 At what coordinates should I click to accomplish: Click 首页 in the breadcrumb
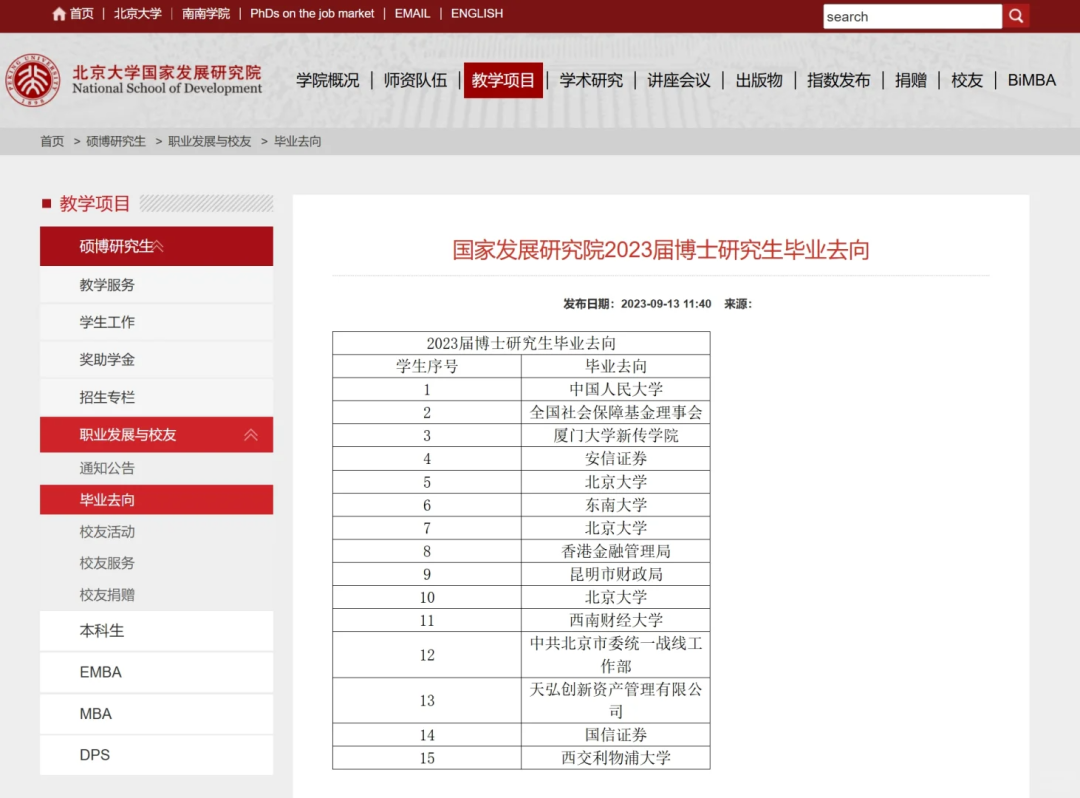52,141
